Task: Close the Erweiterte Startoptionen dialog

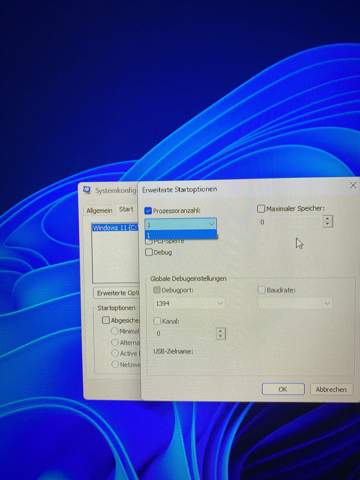Action: pos(353,185)
